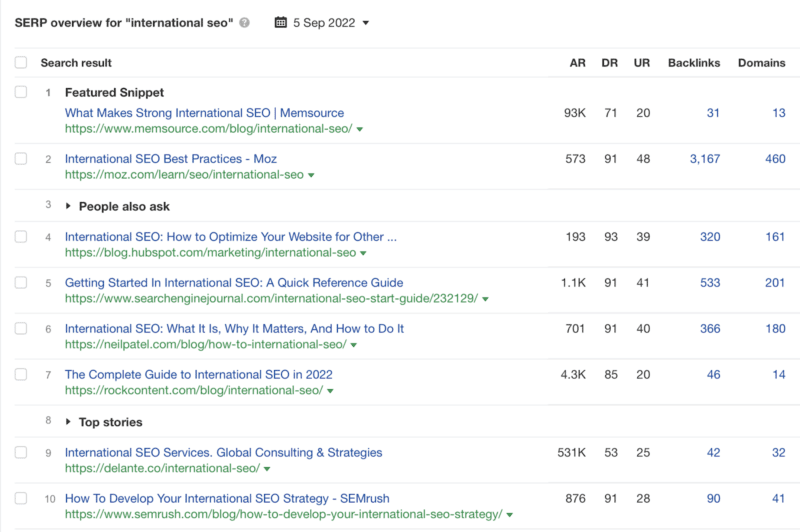Click the UR column header
The width and height of the screenshot is (800, 532).
(642, 63)
